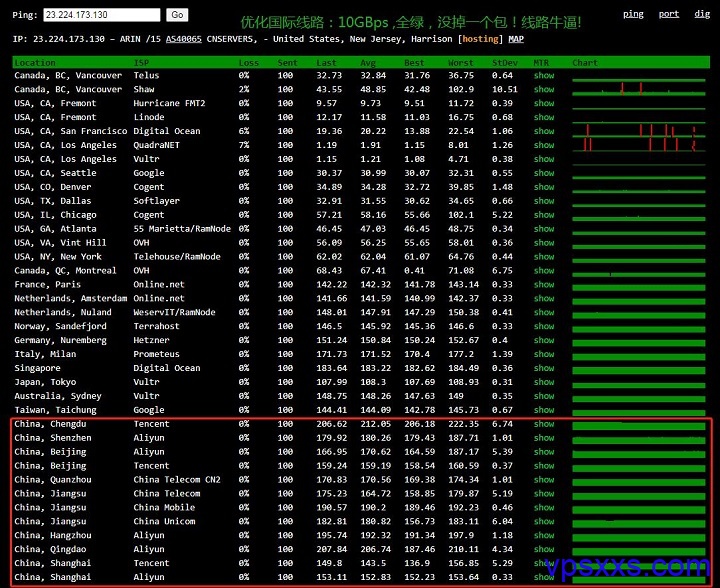Show MTR for Los Angeles Vultr row

(544, 159)
